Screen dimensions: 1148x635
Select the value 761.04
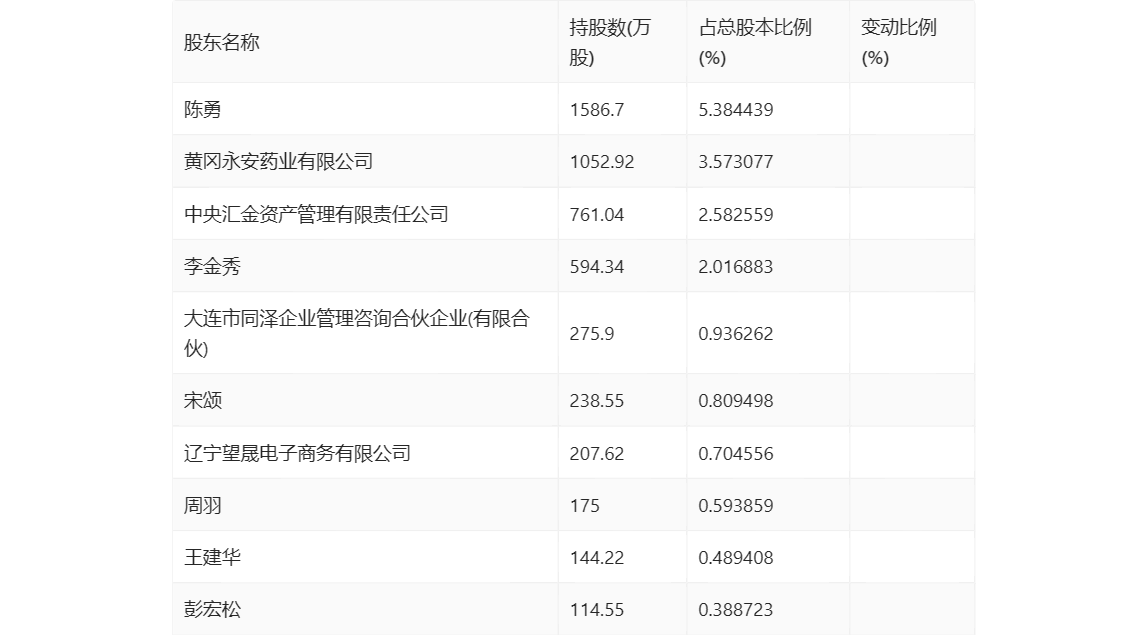point(597,215)
